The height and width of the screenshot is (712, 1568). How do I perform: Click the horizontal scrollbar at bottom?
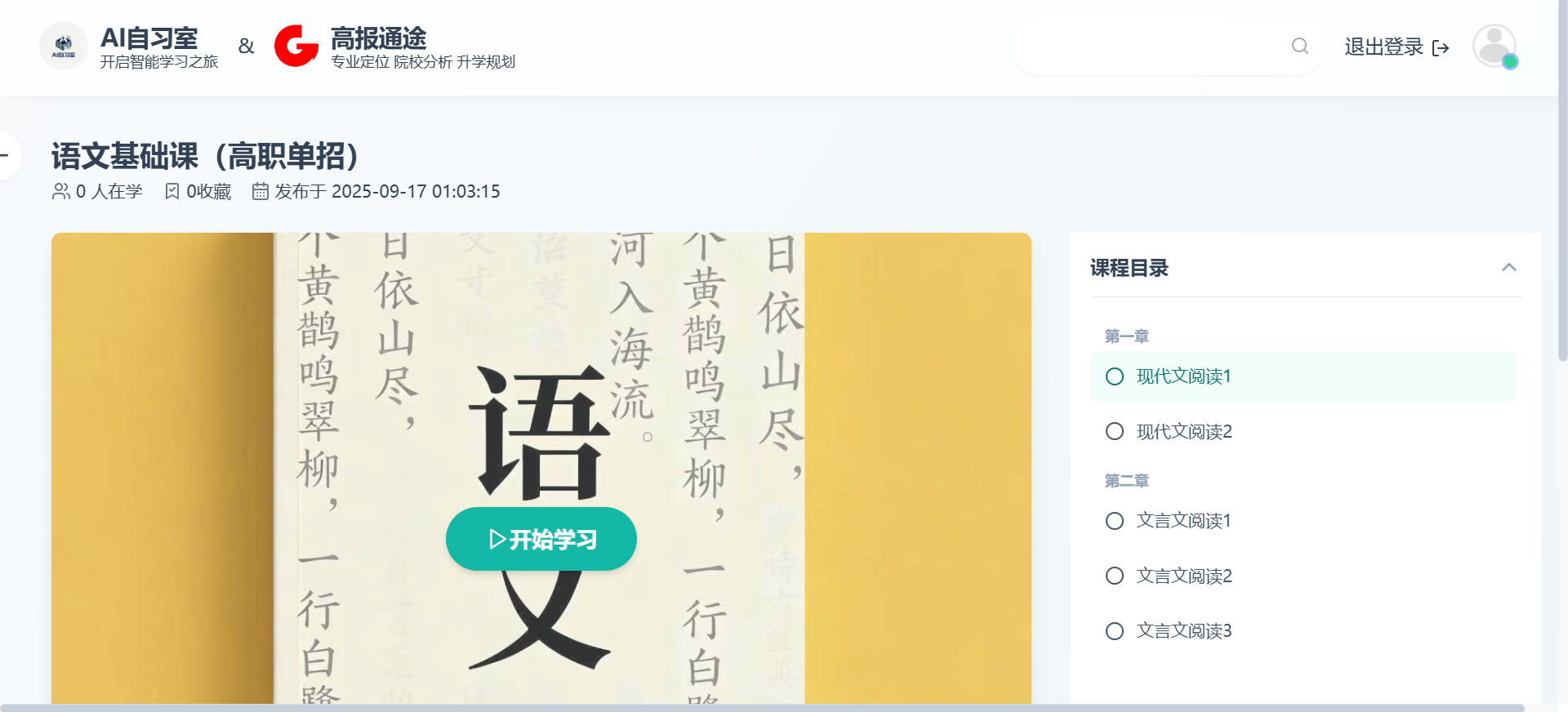pyautogui.click(x=759, y=707)
